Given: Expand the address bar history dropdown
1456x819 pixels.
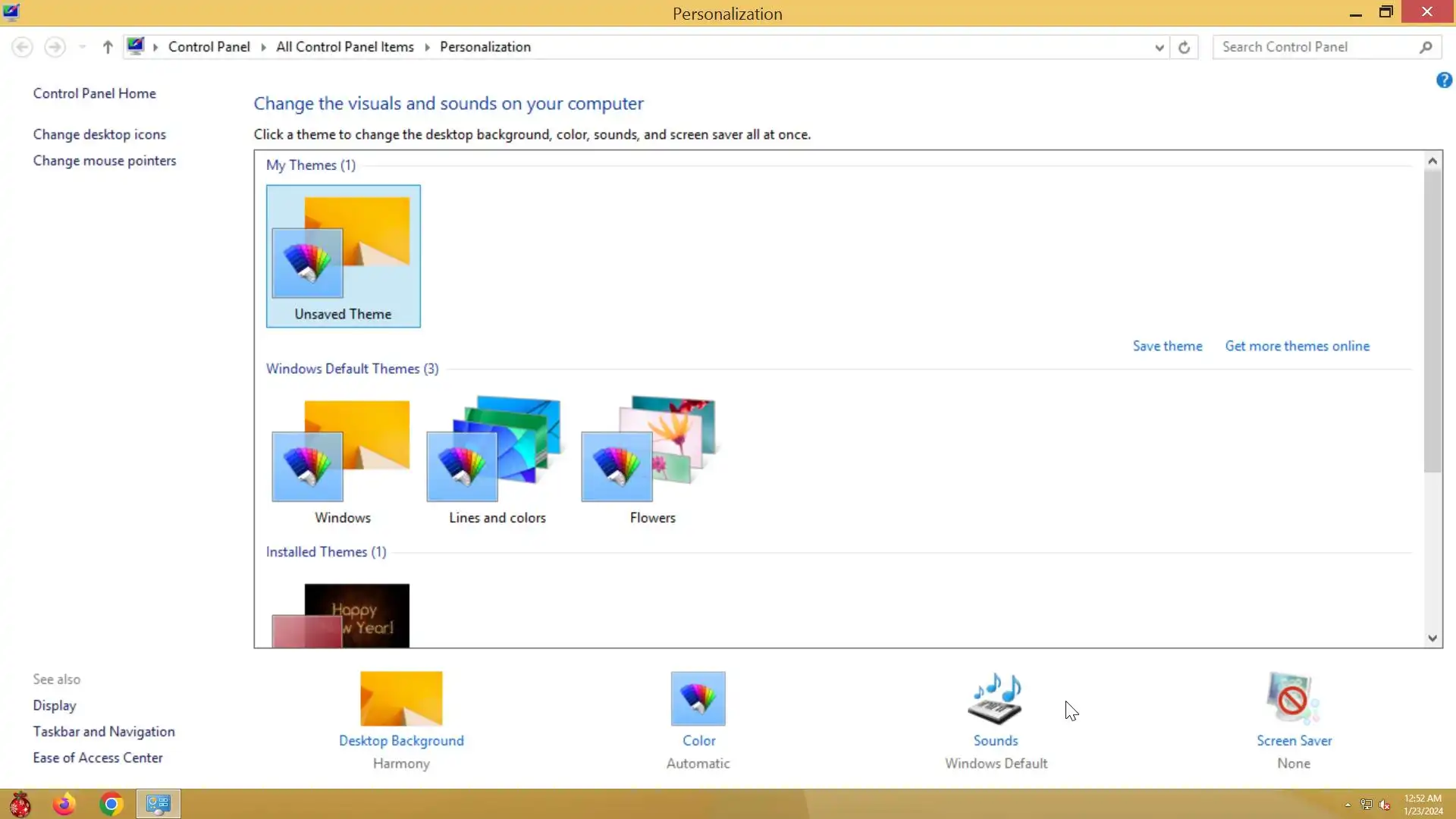Looking at the screenshot, I should [1159, 47].
